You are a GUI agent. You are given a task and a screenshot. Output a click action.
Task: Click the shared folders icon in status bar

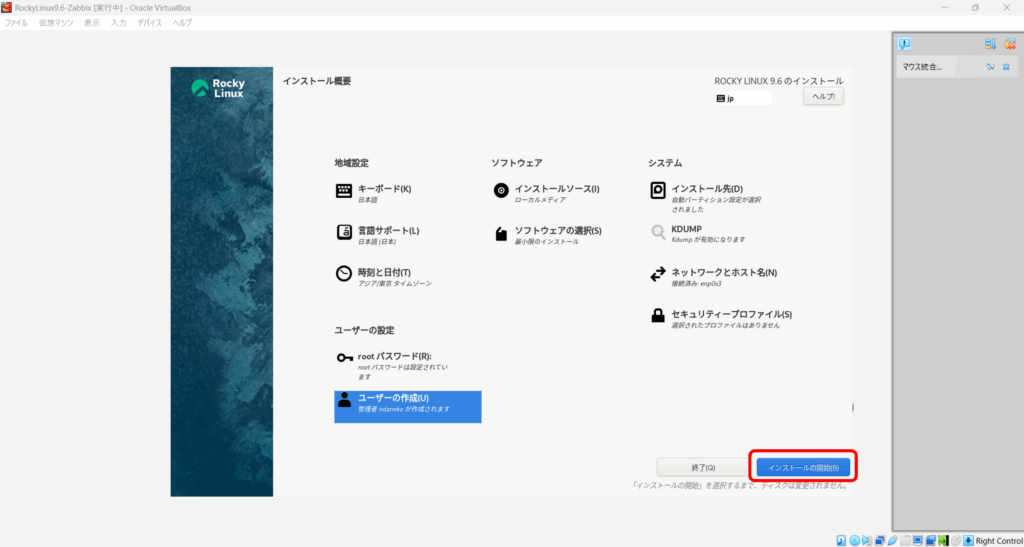905,540
